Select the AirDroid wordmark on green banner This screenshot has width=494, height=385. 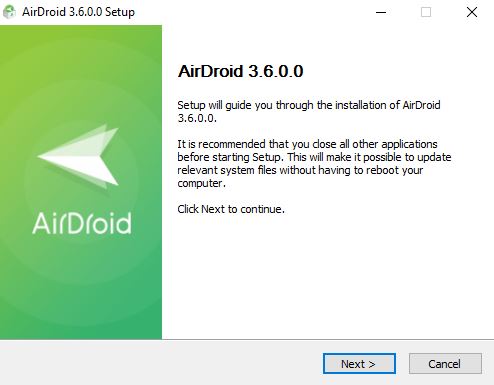click(82, 223)
